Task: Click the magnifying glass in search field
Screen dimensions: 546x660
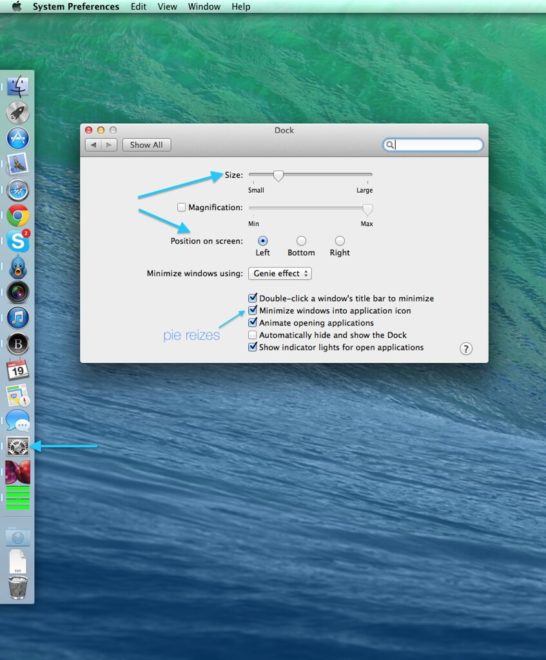Action: pyautogui.click(x=389, y=145)
